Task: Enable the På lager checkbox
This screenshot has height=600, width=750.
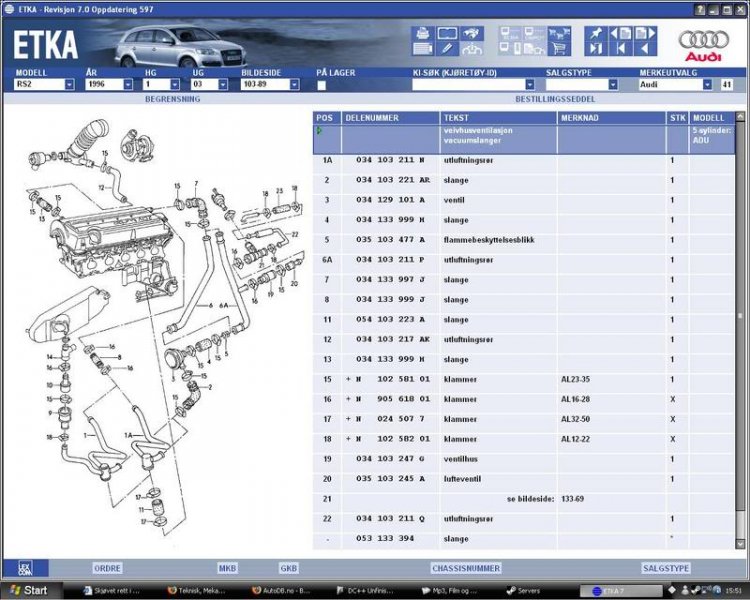Action: coord(322,85)
